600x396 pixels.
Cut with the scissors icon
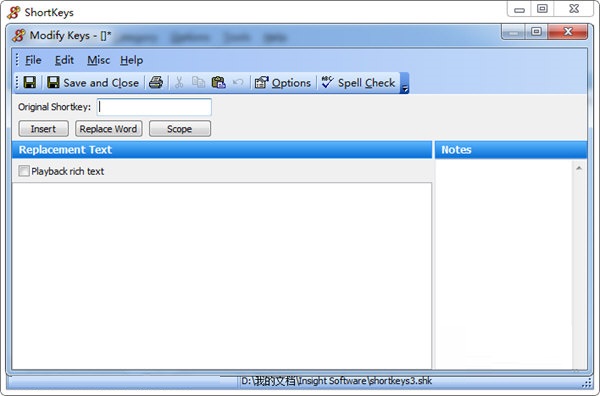coord(179,82)
